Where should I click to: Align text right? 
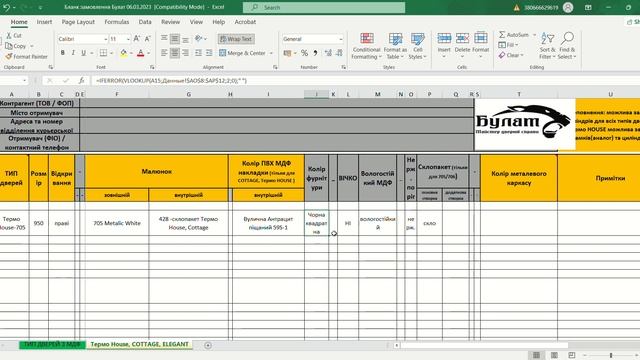coord(185,53)
